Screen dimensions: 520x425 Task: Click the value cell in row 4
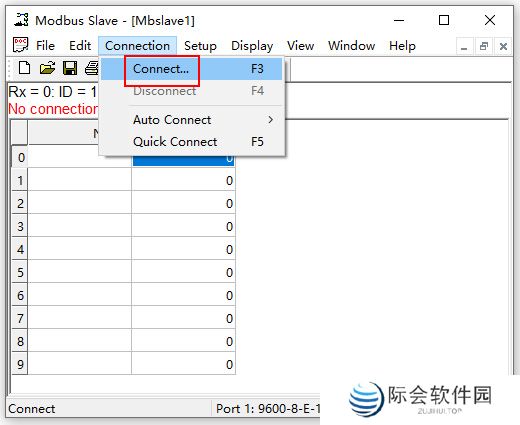pos(184,249)
